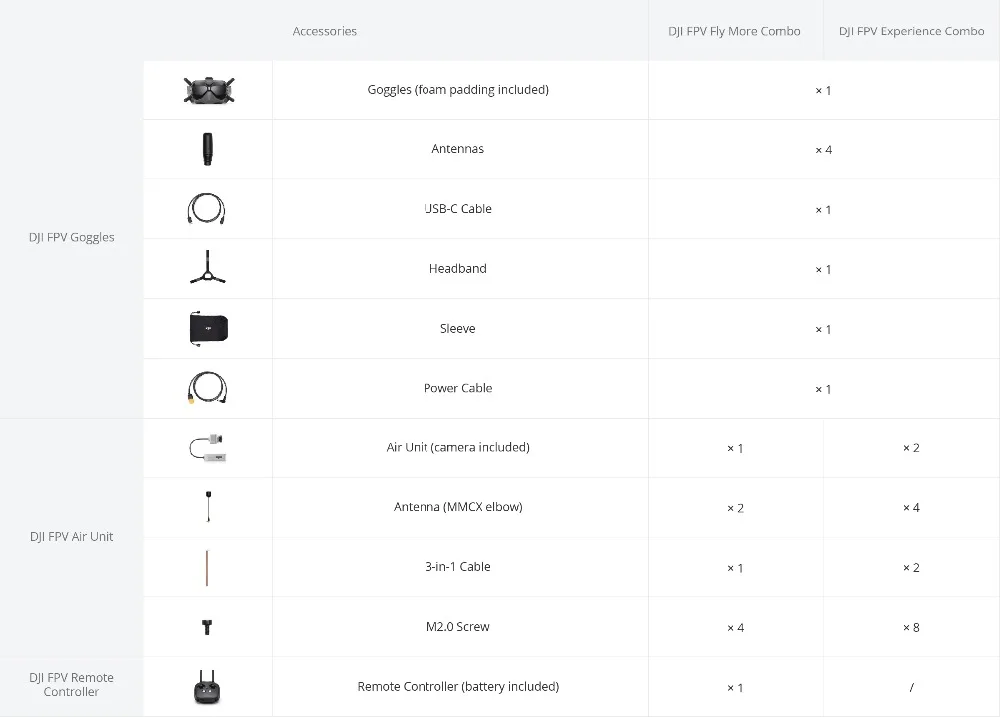Click the DJI FPV Air Unit category label
The width and height of the screenshot is (1000, 717).
[71, 536]
